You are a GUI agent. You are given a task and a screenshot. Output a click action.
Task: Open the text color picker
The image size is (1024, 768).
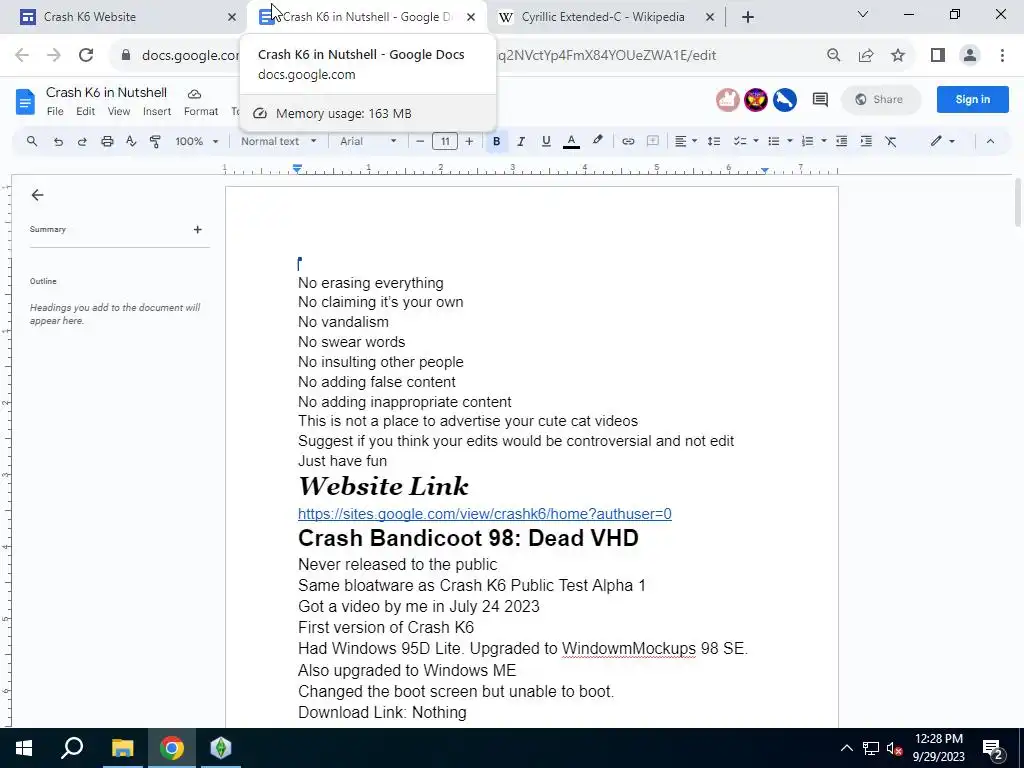pos(571,141)
